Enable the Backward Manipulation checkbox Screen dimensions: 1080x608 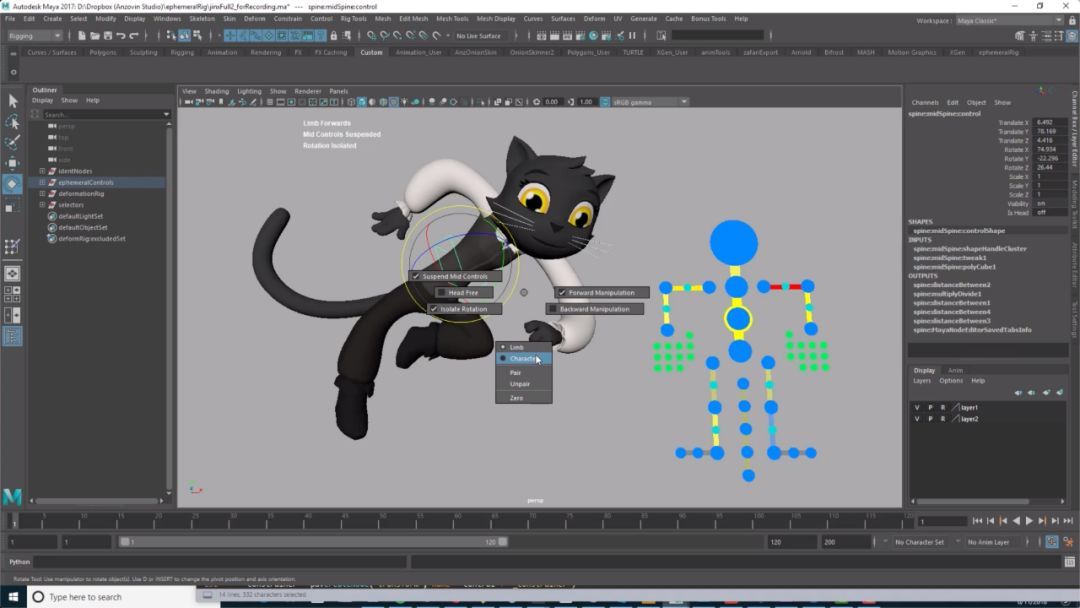pos(553,309)
